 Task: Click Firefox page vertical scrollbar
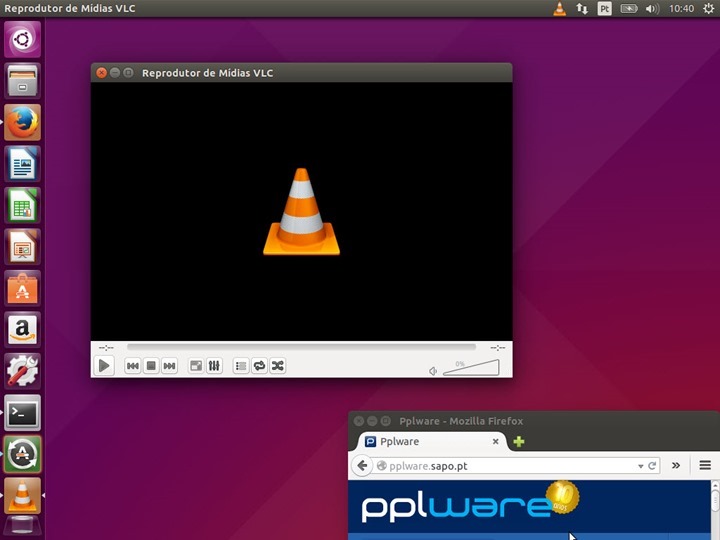click(716, 509)
